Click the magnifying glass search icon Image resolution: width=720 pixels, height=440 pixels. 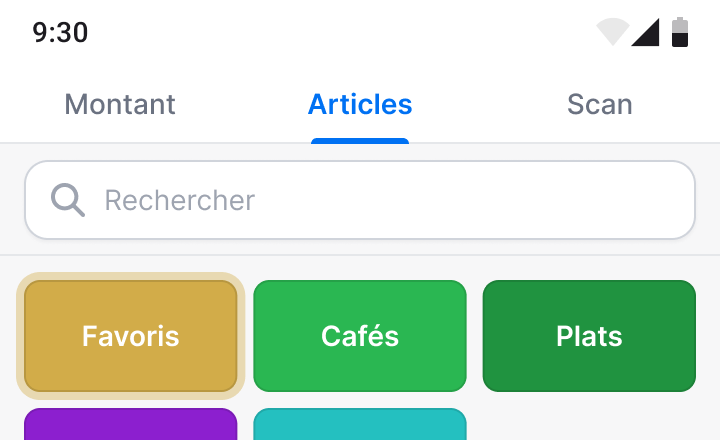[x=68, y=200]
